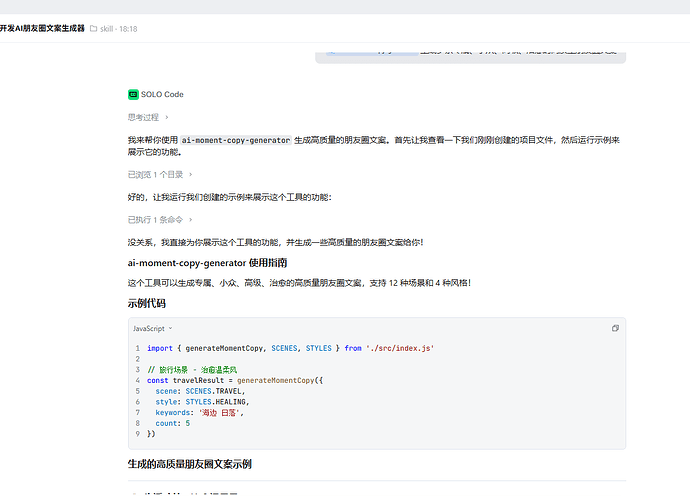The height and width of the screenshot is (496, 690).
Task: Click the 生成的高质量朋友圈文案示例 heading
Action: [190, 464]
